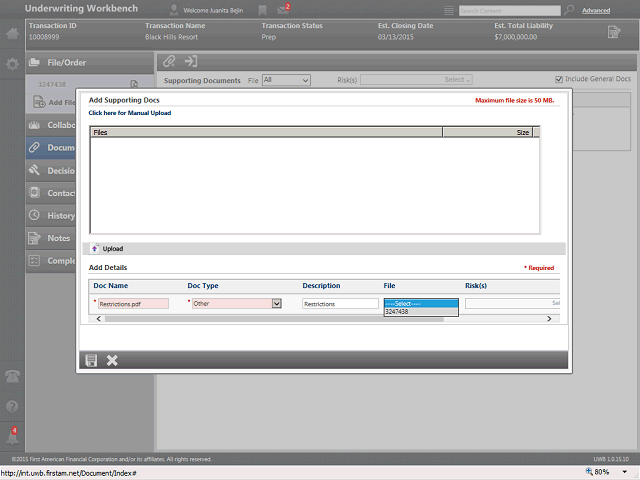
Task: Click the Doc Name field Restrictions.pdf
Action: (133, 304)
